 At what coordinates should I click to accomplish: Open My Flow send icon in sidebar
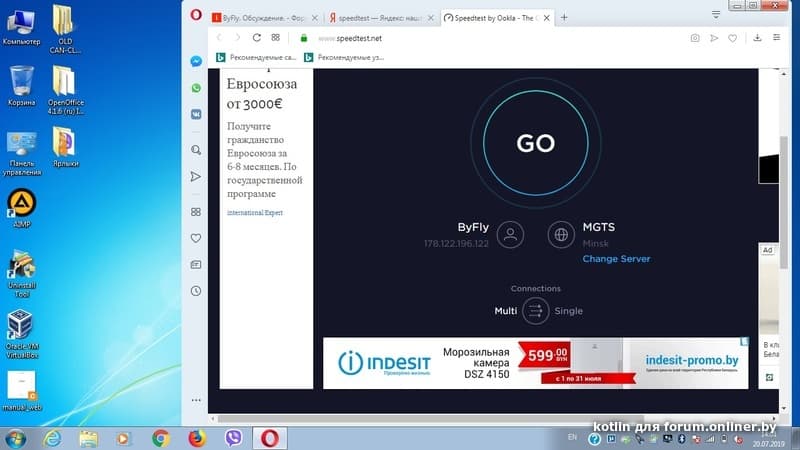point(196,177)
